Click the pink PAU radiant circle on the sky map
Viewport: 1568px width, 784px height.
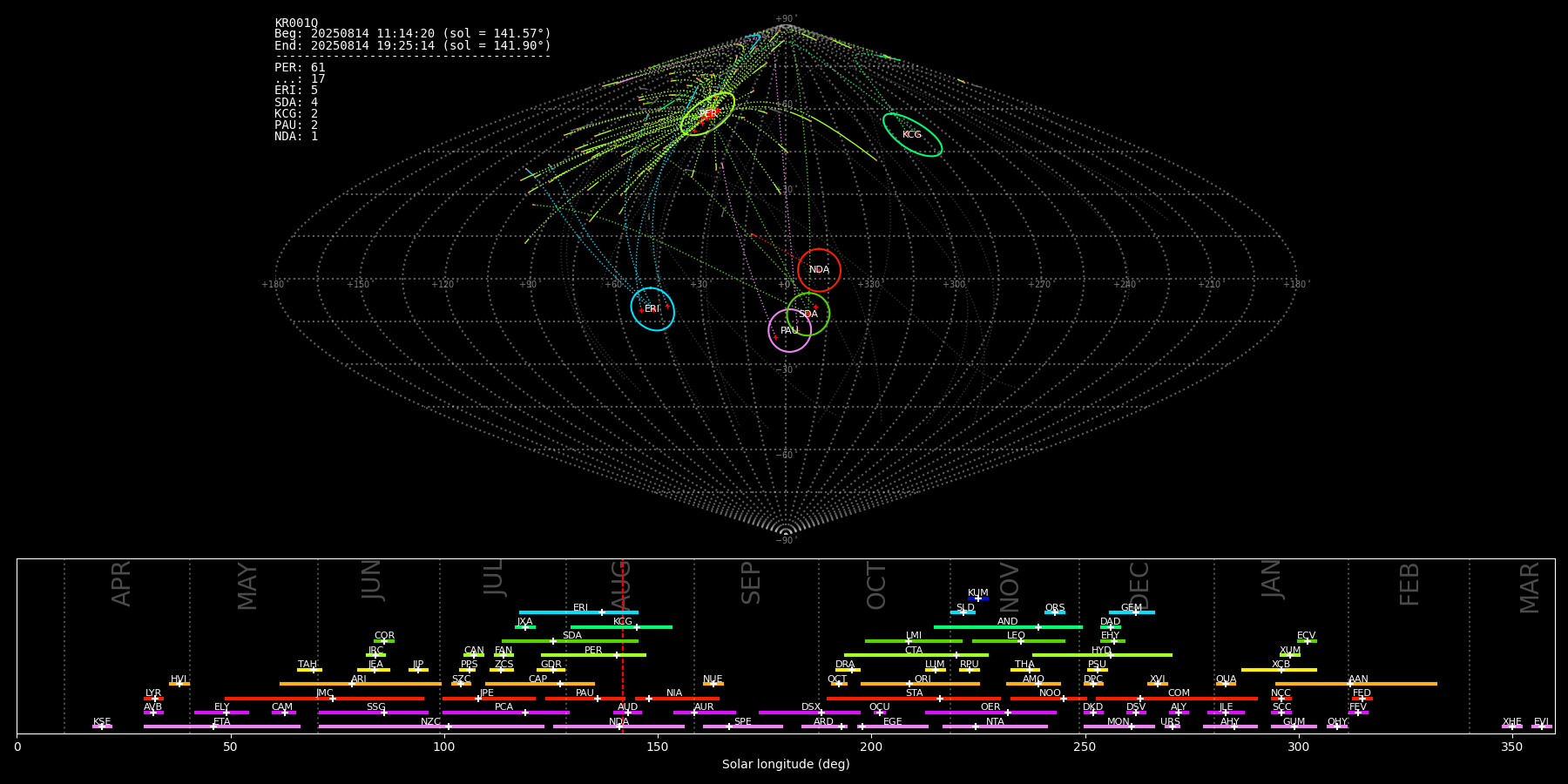tap(789, 330)
